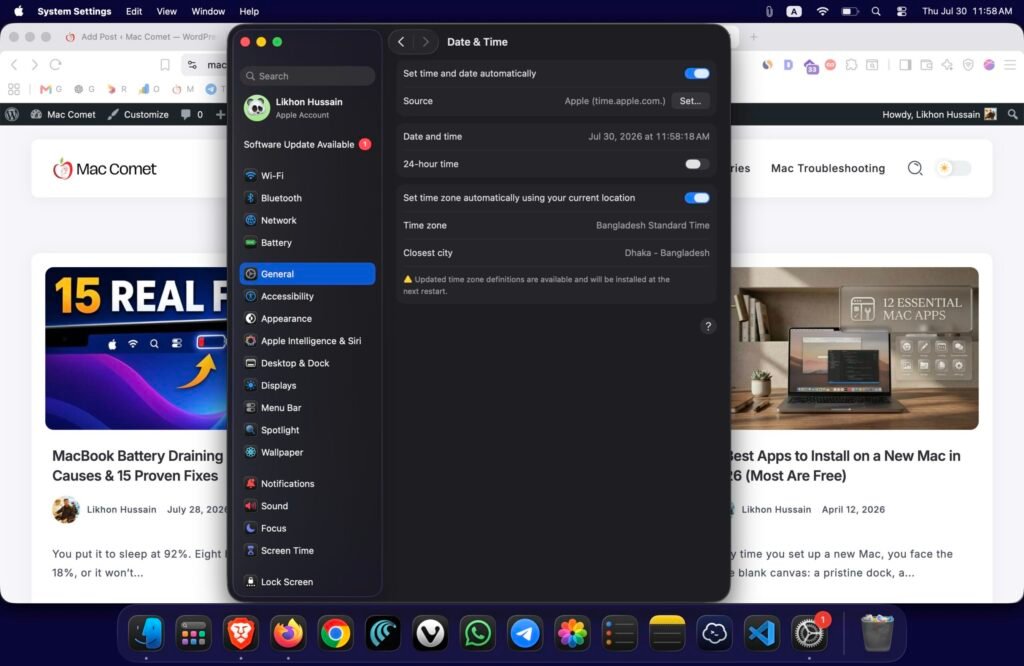Open Launchpad apps grid in Dock
Image resolution: width=1024 pixels, height=666 pixels.
[193, 633]
